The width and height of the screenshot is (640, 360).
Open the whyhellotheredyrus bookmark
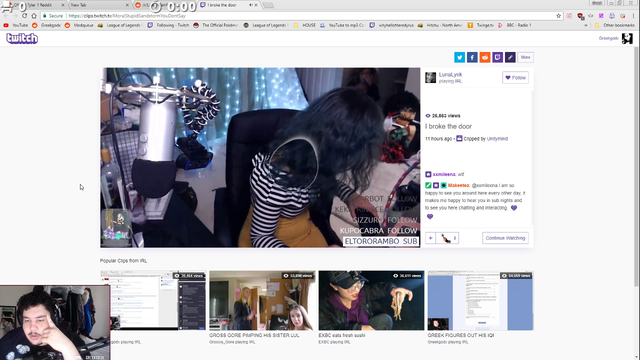[391, 25]
